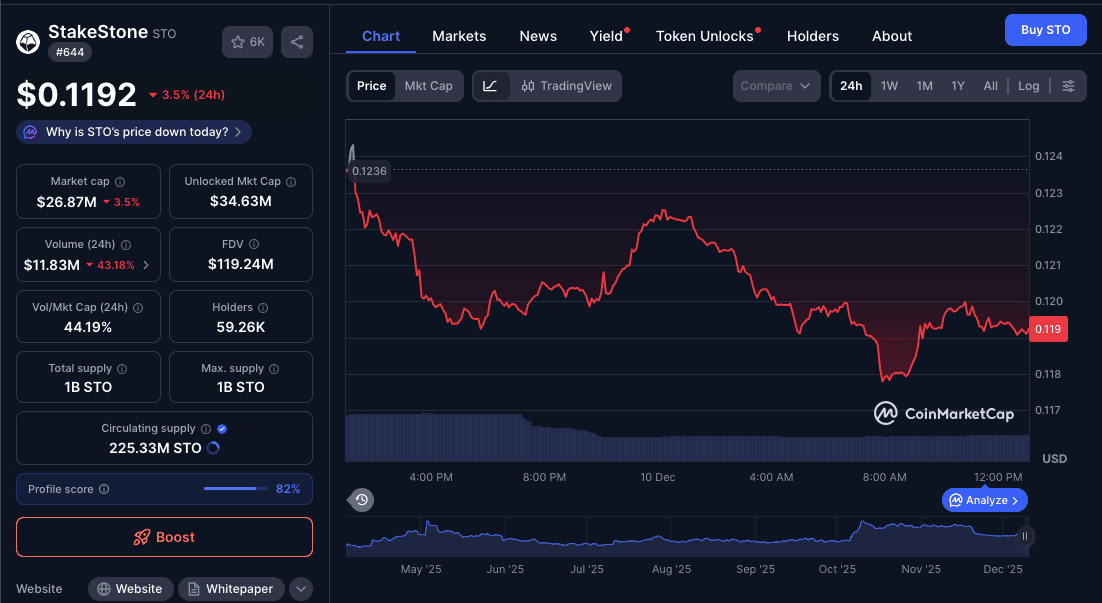Click the share icon next to the watchlist button

coord(296,42)
